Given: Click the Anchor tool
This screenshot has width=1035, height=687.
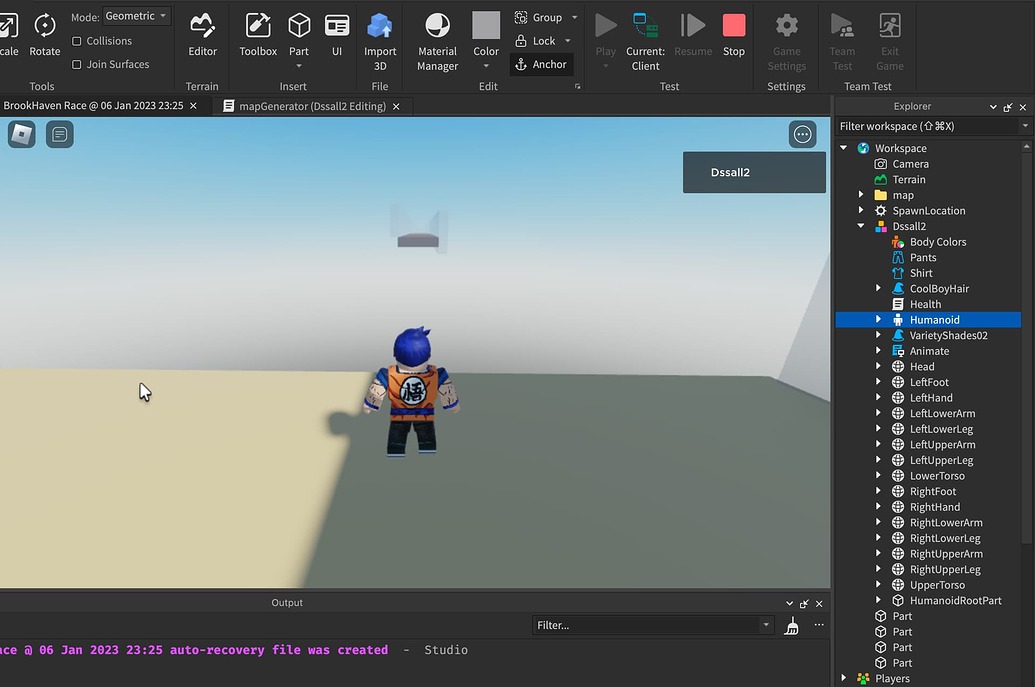Looking at the screenshot, I should click(541, 63).
